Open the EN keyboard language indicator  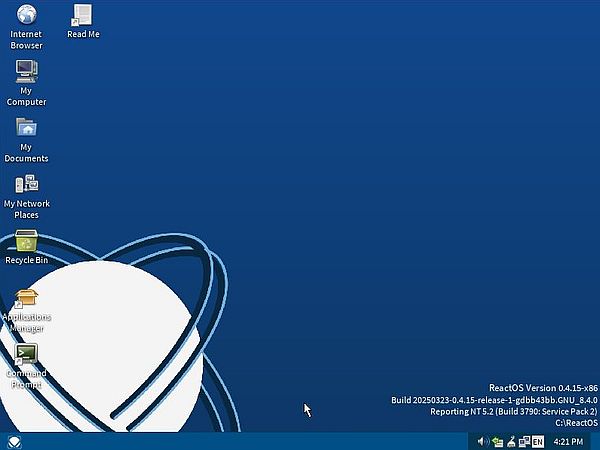(538, 441)
